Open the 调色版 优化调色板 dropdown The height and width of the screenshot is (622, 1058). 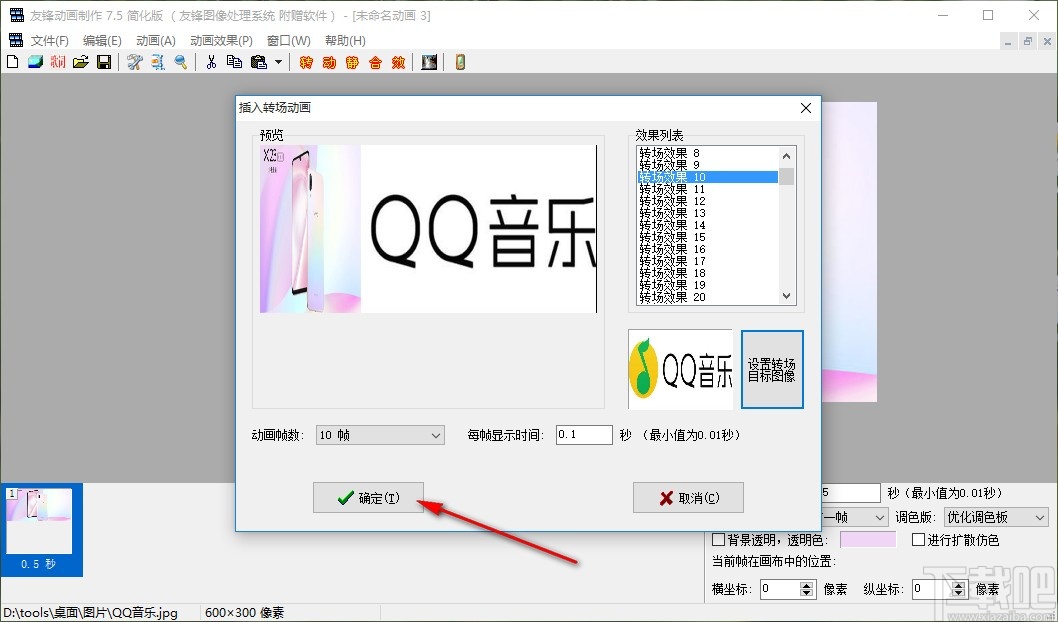[996, 517]
